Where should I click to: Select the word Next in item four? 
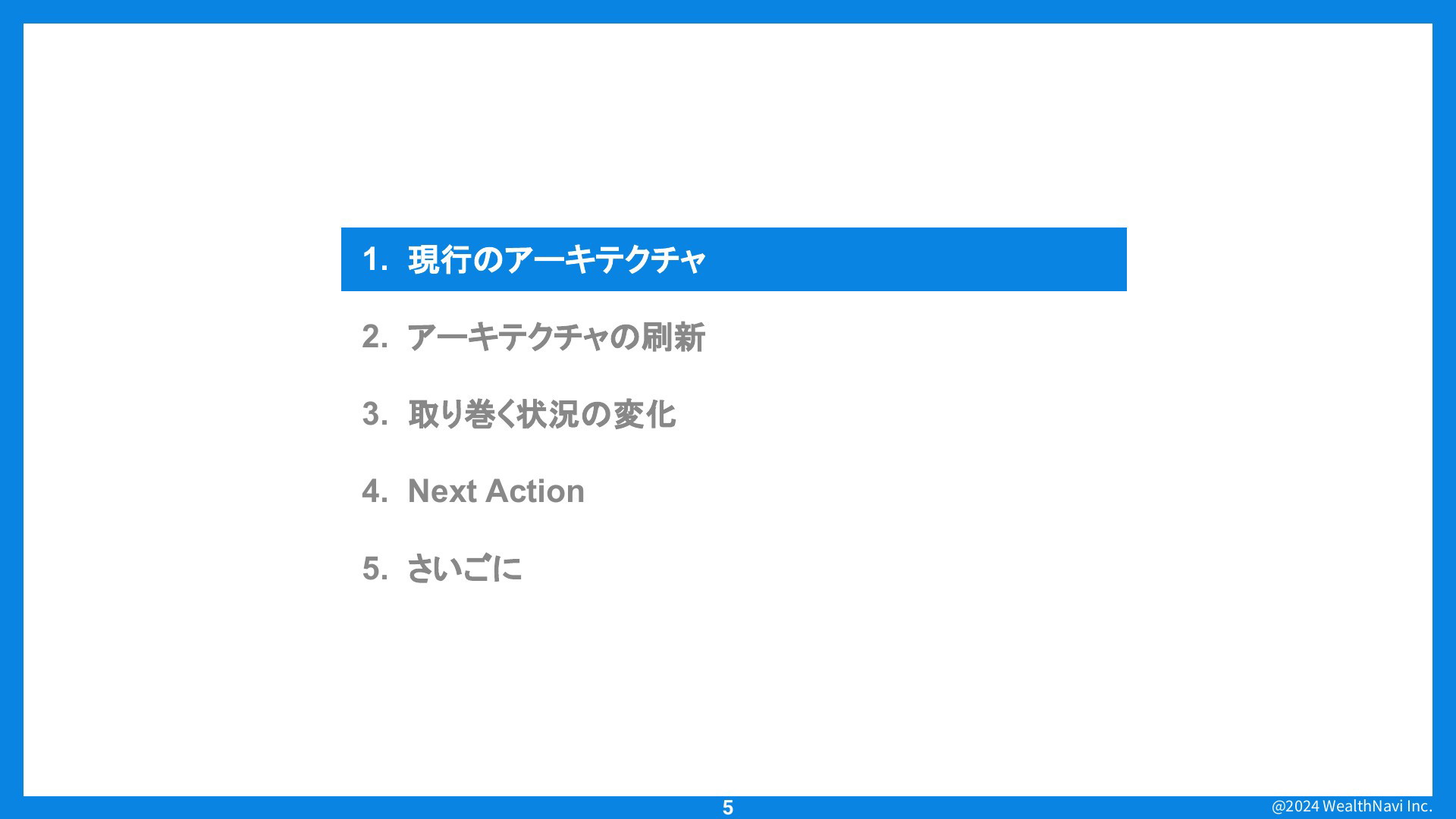click(x=441, y=491)
